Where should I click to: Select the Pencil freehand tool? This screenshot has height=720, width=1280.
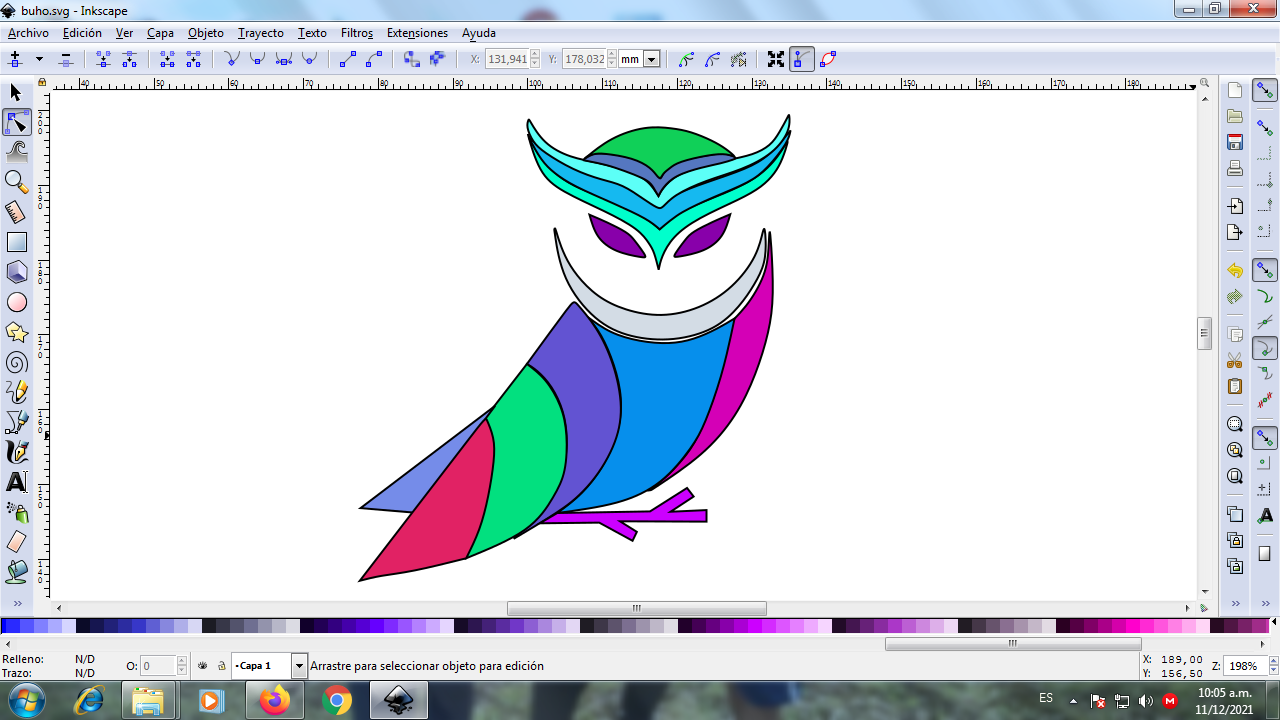click(x=16, y=392)
